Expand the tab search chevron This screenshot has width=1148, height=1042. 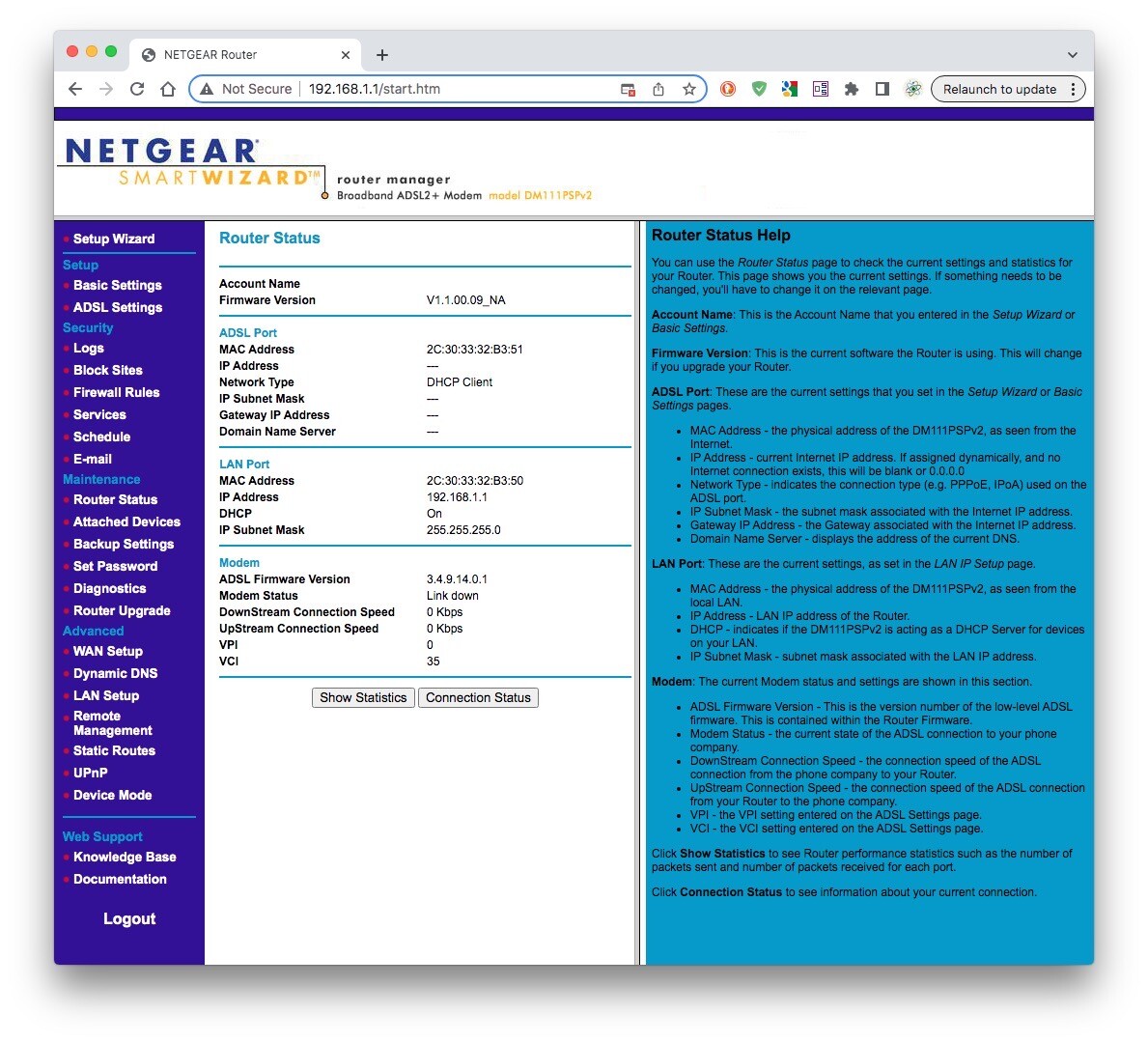click(1072, 55)
